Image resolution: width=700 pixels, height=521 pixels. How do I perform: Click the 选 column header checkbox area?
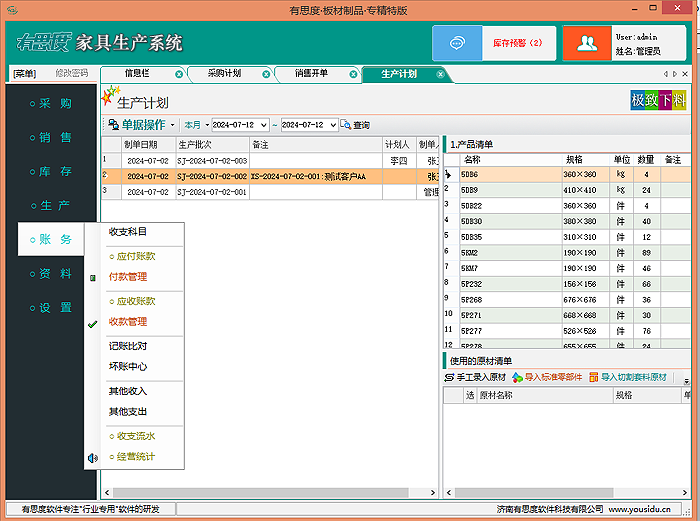point(470,395)
